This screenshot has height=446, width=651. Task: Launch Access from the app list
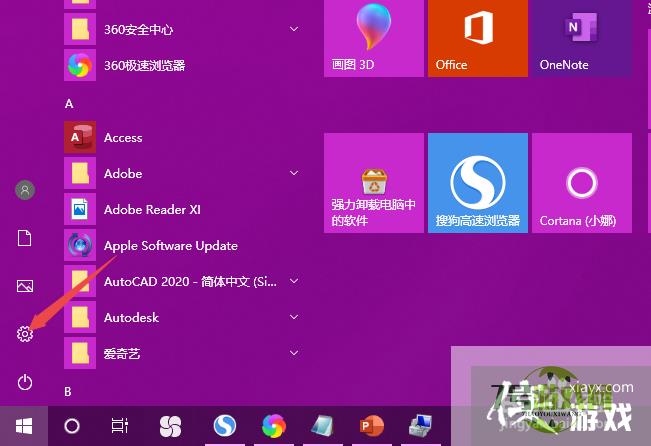tap(183, 137)
